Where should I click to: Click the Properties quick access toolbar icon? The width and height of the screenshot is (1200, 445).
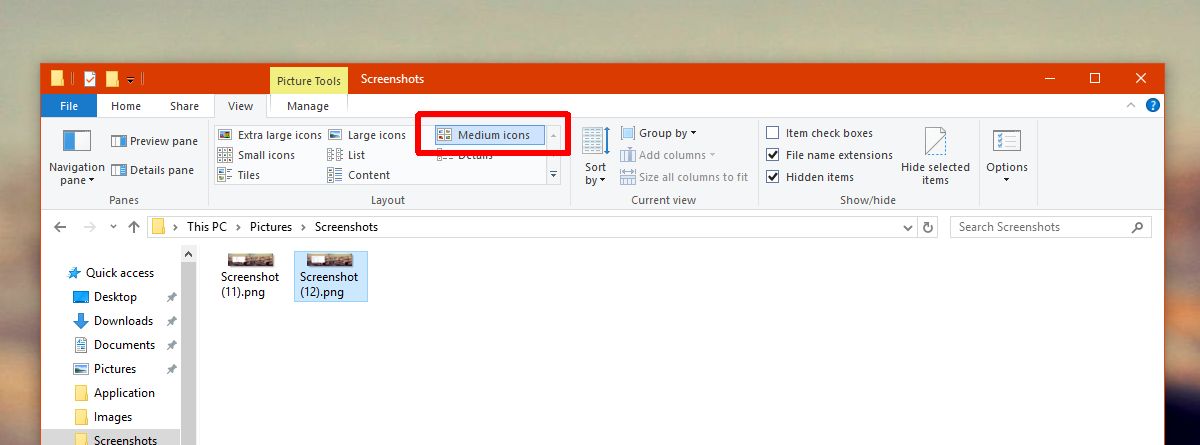(x=90, y=79)
